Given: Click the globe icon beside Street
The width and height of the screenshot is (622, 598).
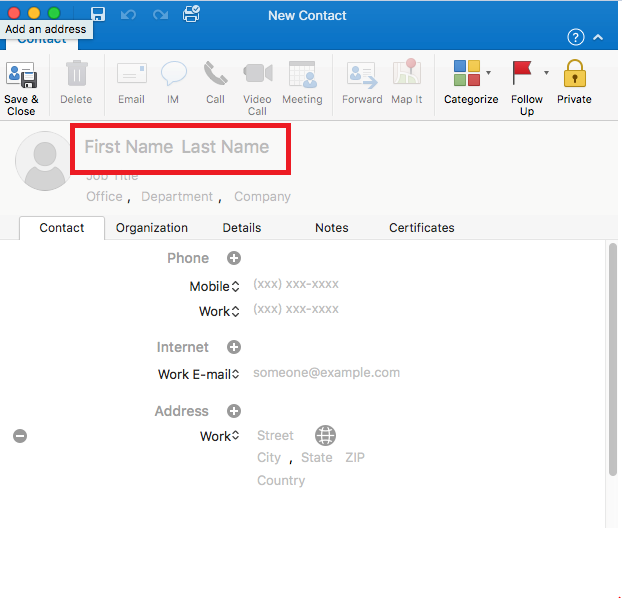Looking at the screenshot, I should [x=325, y=435].
